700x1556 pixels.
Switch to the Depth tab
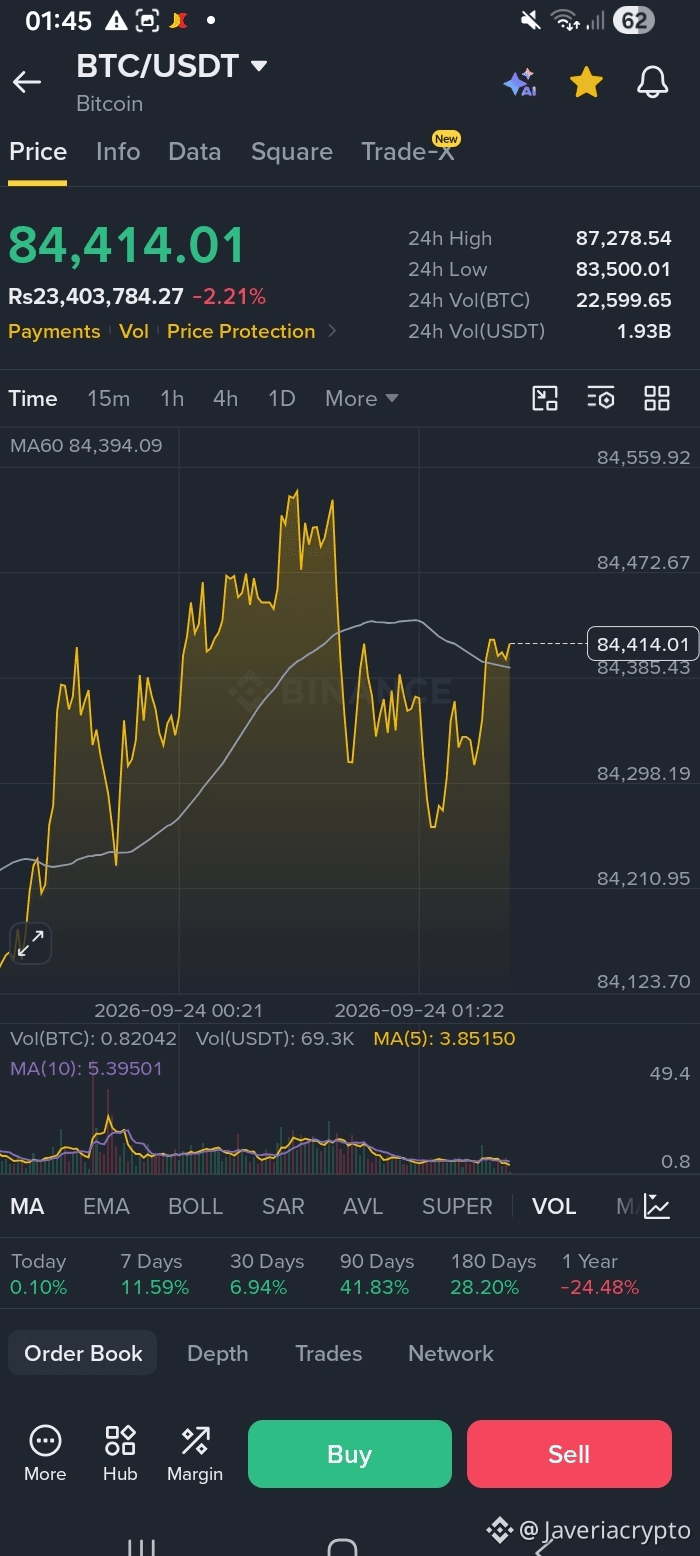[x=217, y=1353]
